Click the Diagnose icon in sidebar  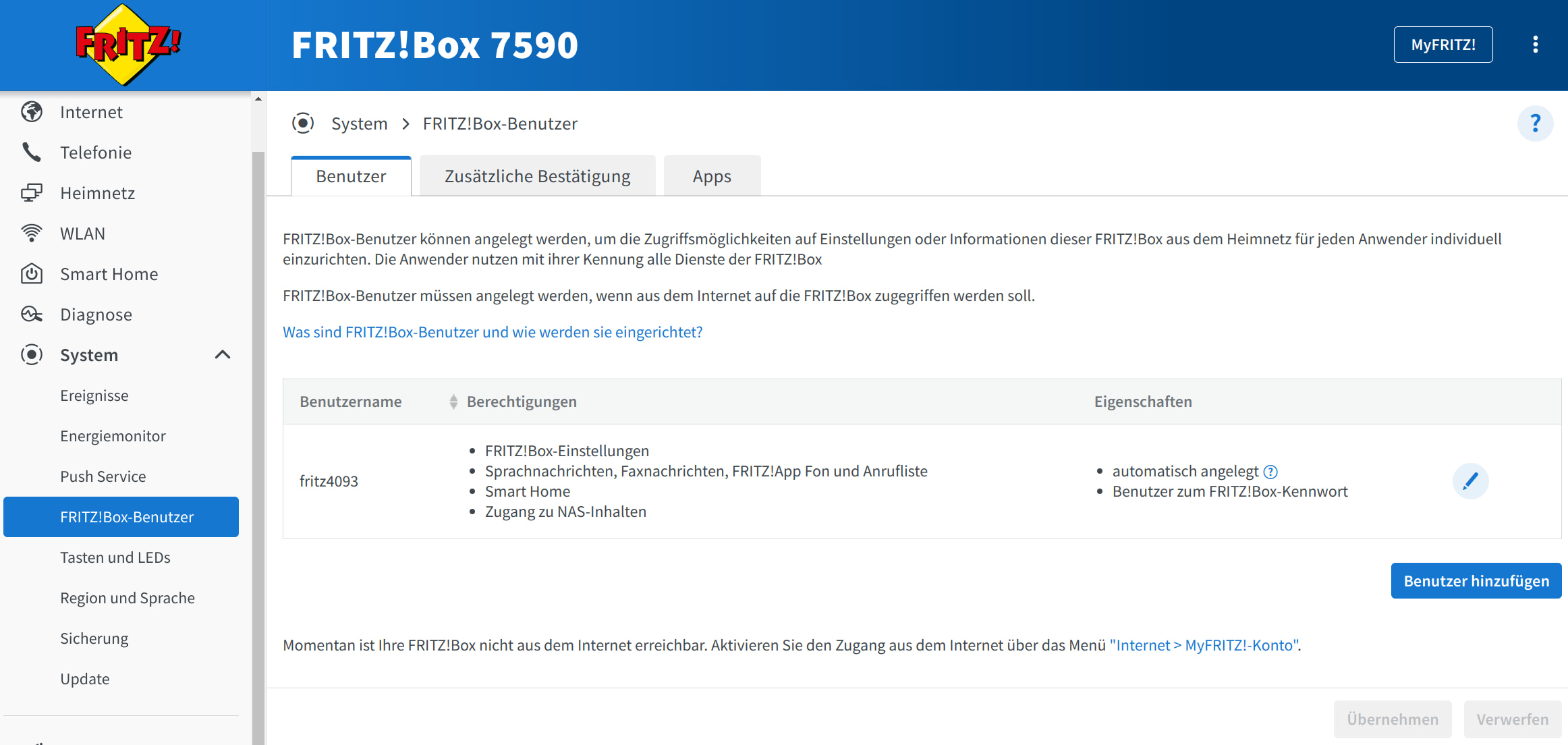point(32,314)
